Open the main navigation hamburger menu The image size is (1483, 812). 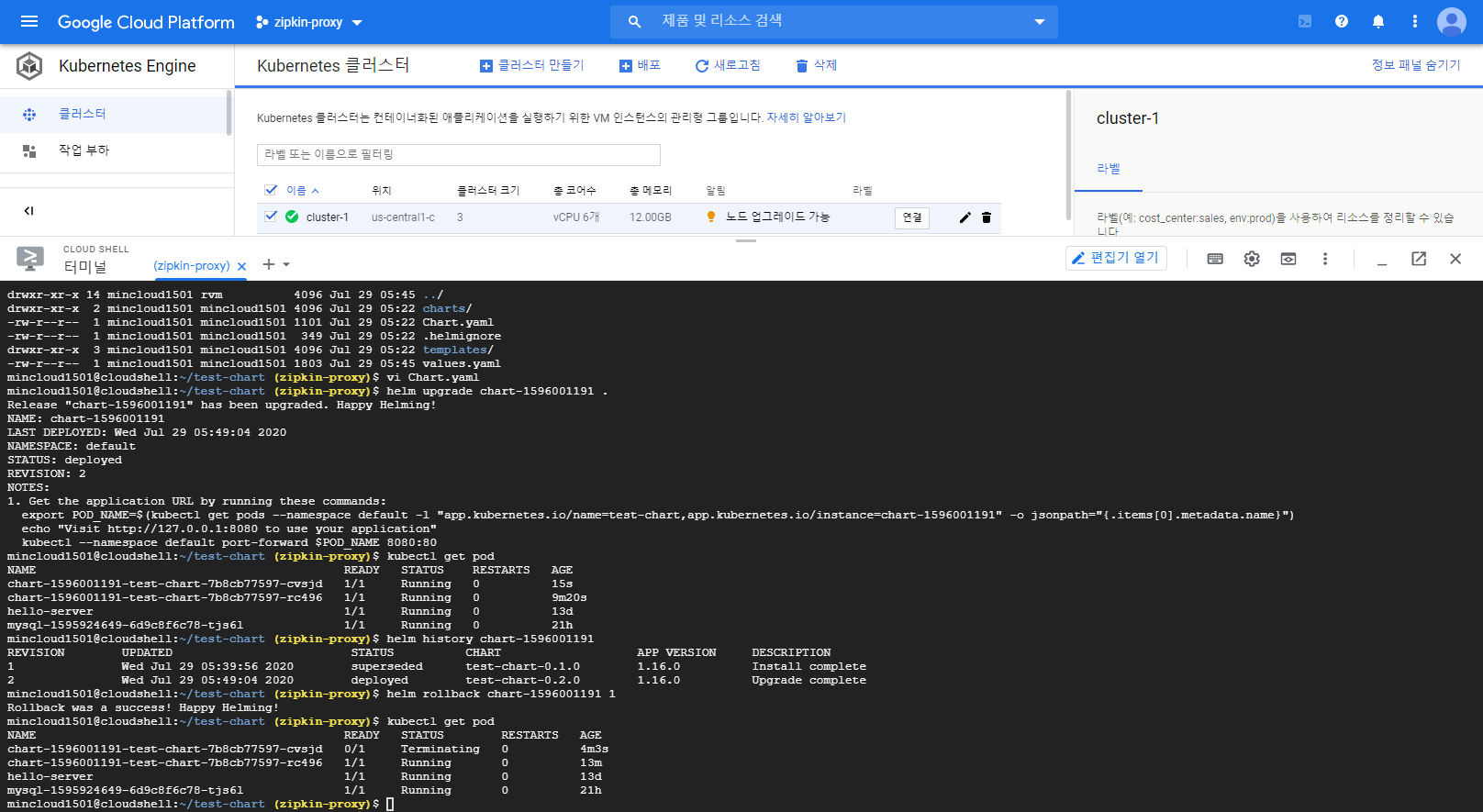(29, 21)
